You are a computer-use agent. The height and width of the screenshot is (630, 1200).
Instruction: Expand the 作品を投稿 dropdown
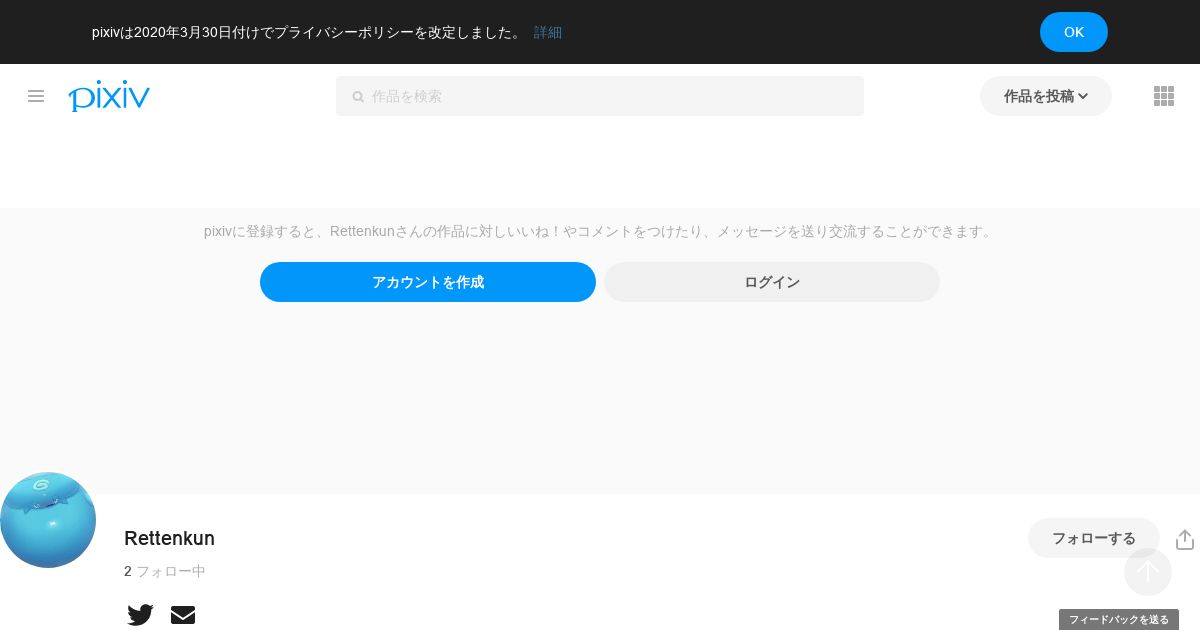pos(1046,96)
